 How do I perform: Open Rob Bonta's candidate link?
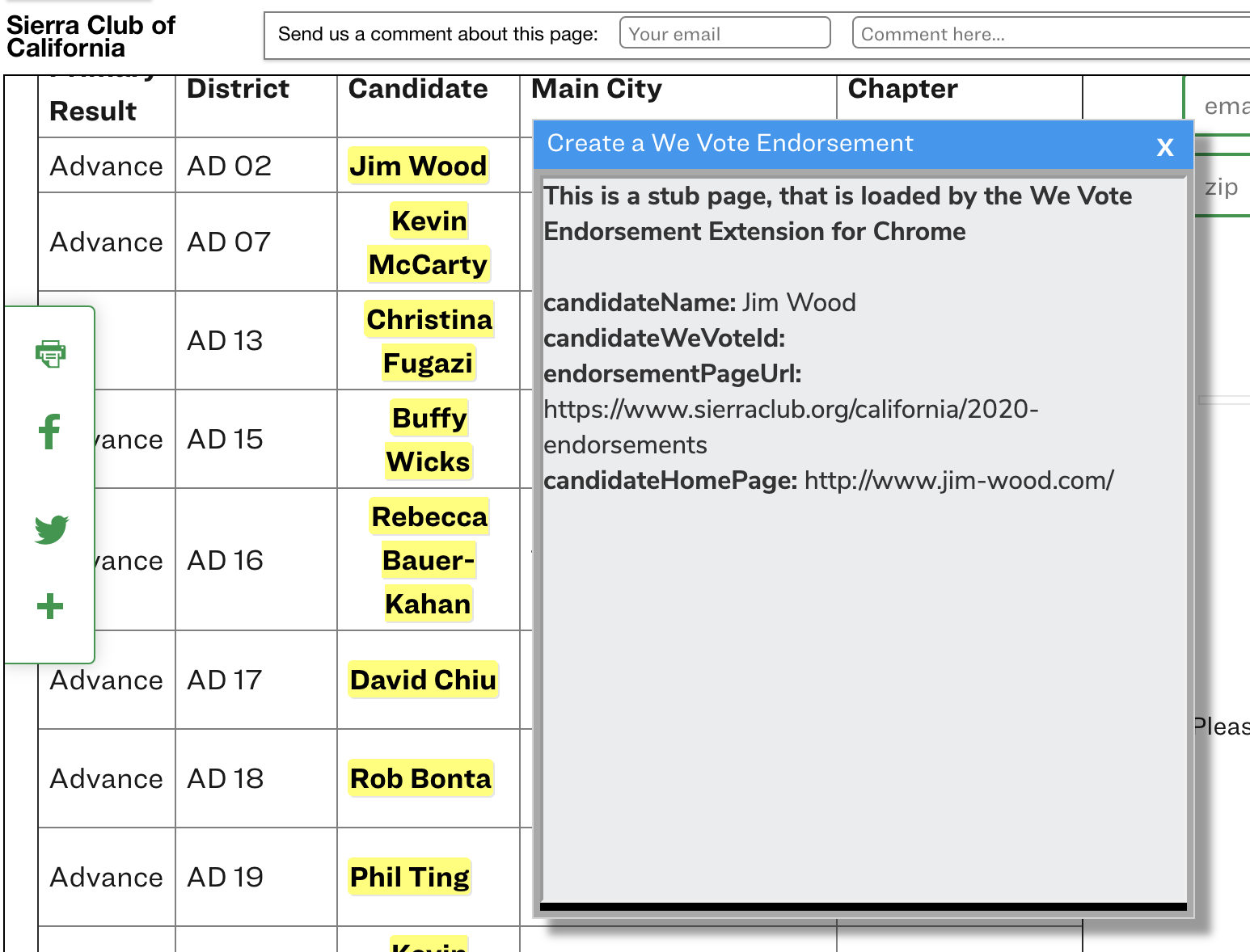(420, 778)
